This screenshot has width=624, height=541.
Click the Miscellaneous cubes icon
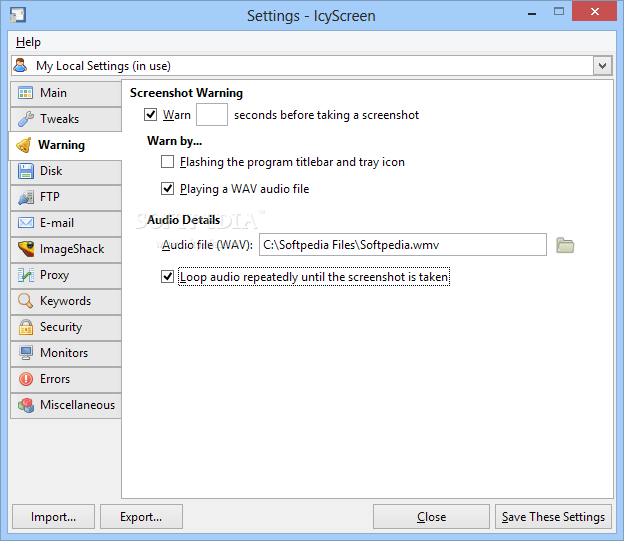click(x=26, y=405)
